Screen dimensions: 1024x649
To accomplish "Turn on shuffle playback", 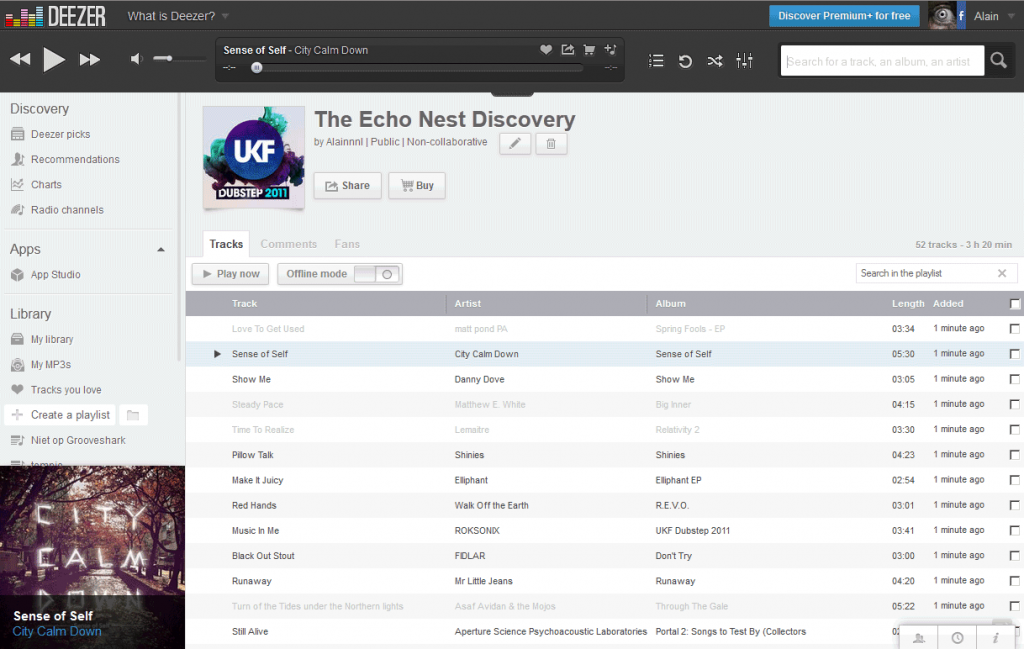I will point(715,60).
